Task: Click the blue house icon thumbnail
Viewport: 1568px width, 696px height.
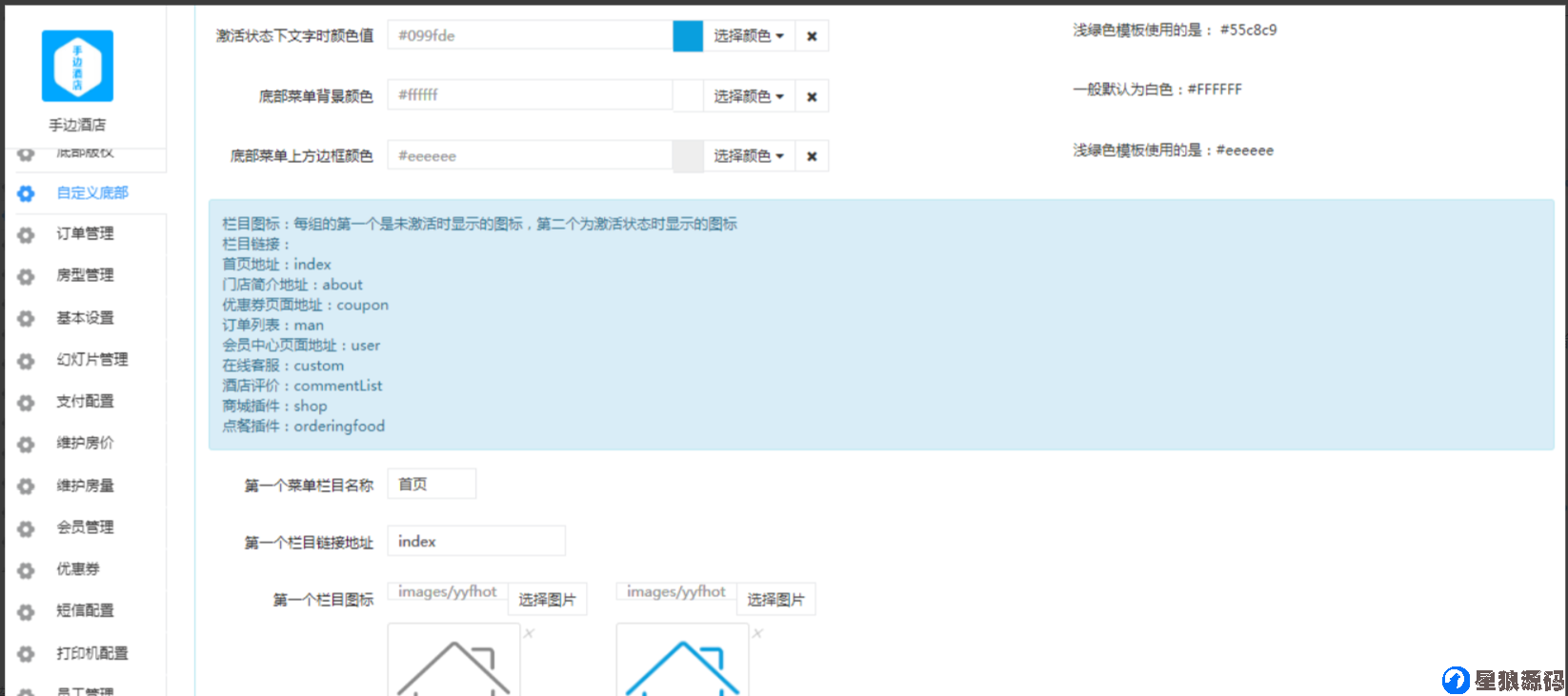Action: click(682, 661)
